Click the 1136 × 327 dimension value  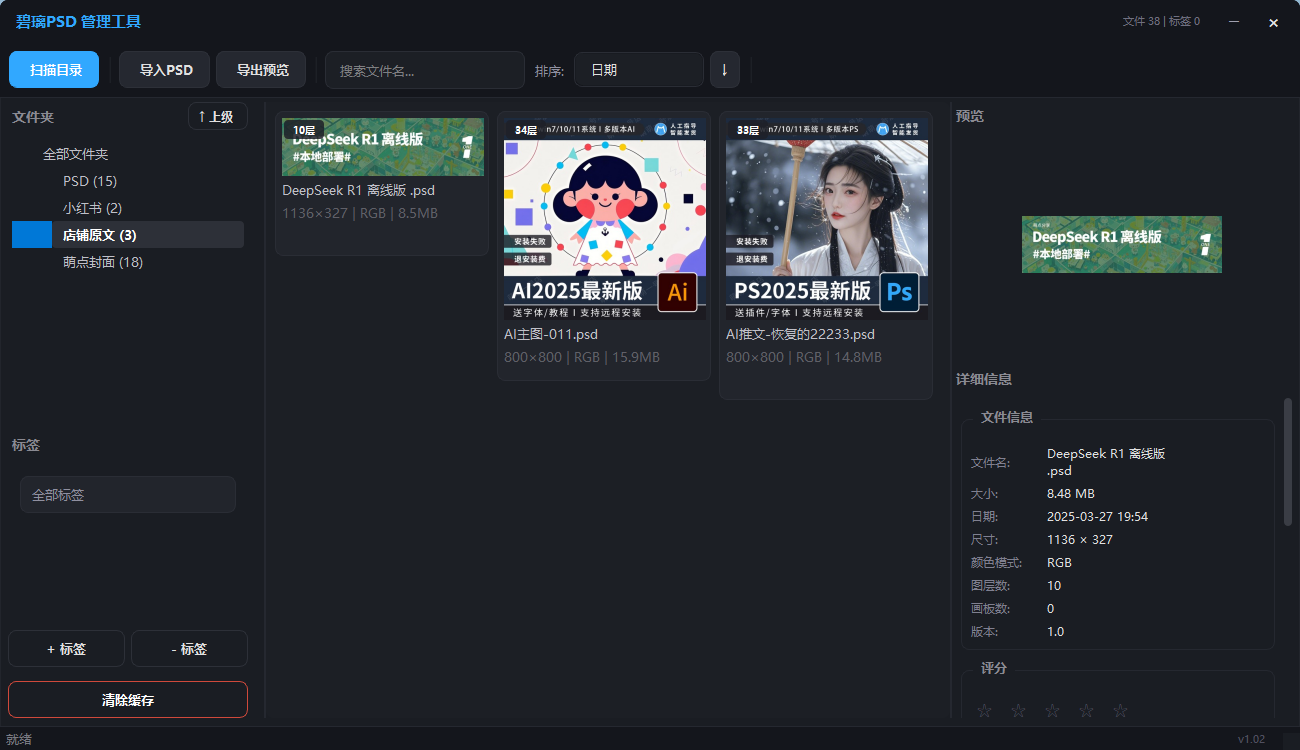click(x=1080, y=539)
